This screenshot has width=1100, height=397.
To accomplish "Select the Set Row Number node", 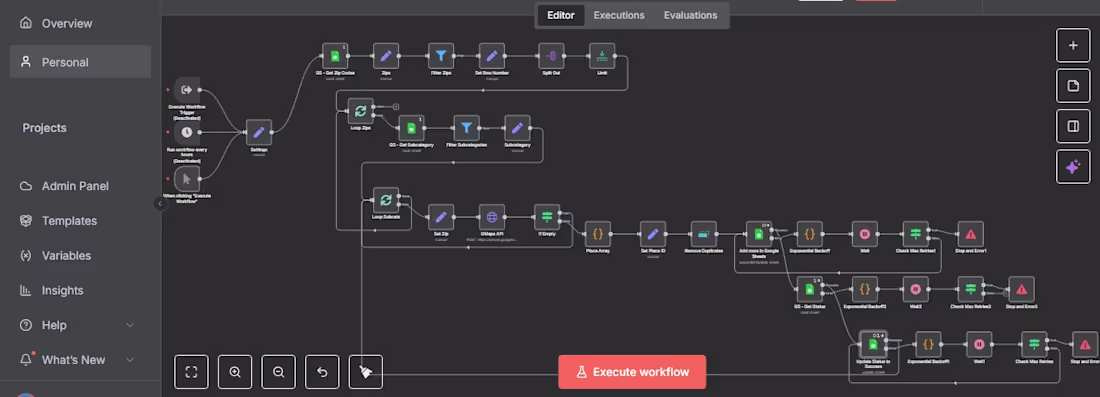I will click(492, 55).
